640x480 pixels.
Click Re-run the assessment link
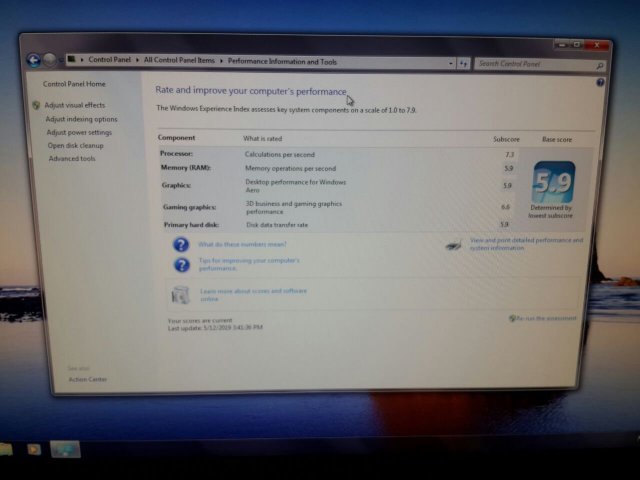[x=547, y=318]
